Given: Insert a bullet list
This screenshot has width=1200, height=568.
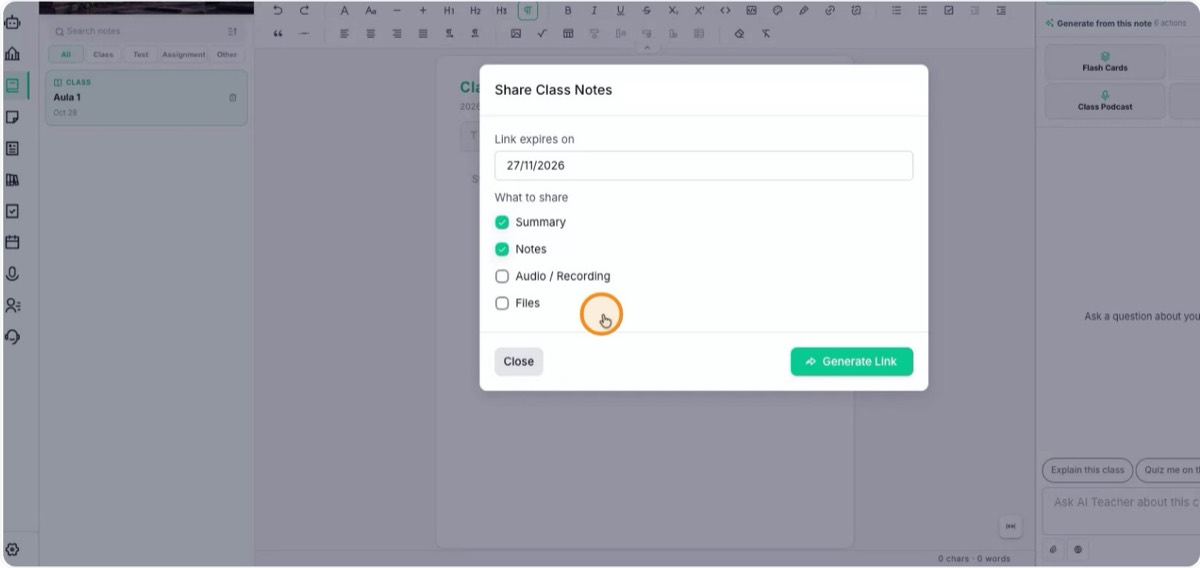Looking at the screenshot, I should [896, 10].
